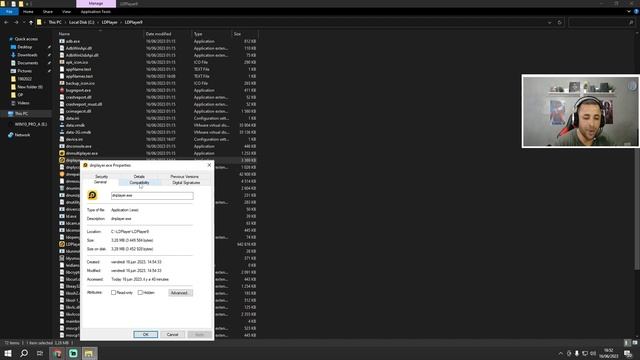Open Documents in navigation pane

[x=27, y=63]
